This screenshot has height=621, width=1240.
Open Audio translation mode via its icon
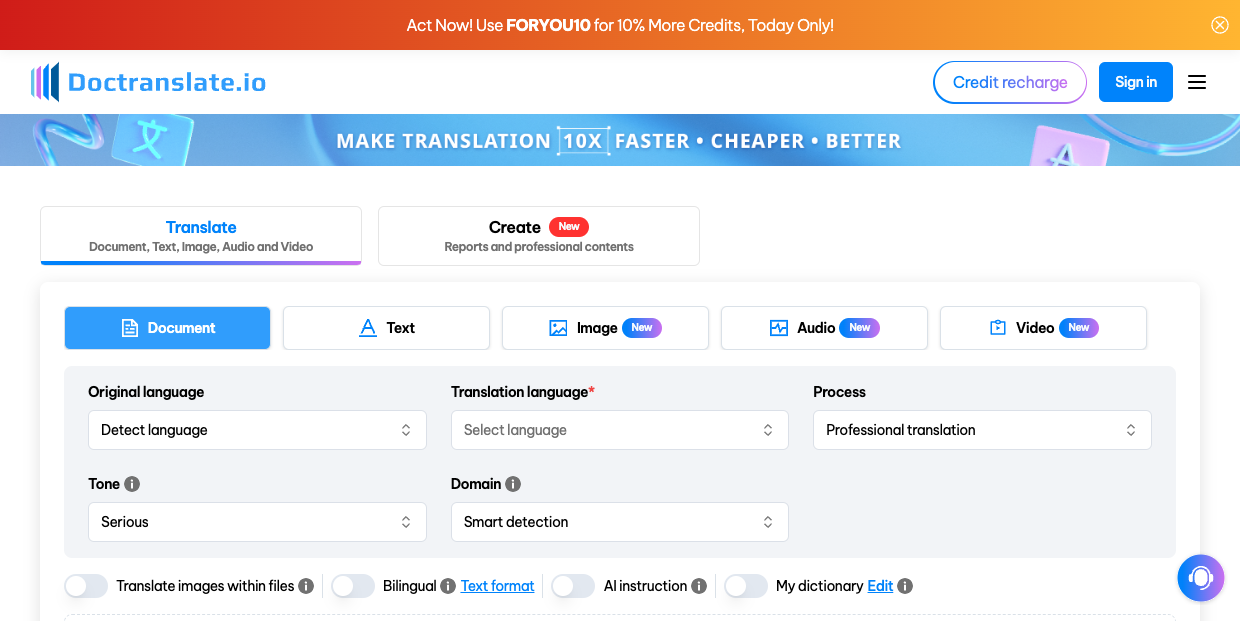point(779,327)
